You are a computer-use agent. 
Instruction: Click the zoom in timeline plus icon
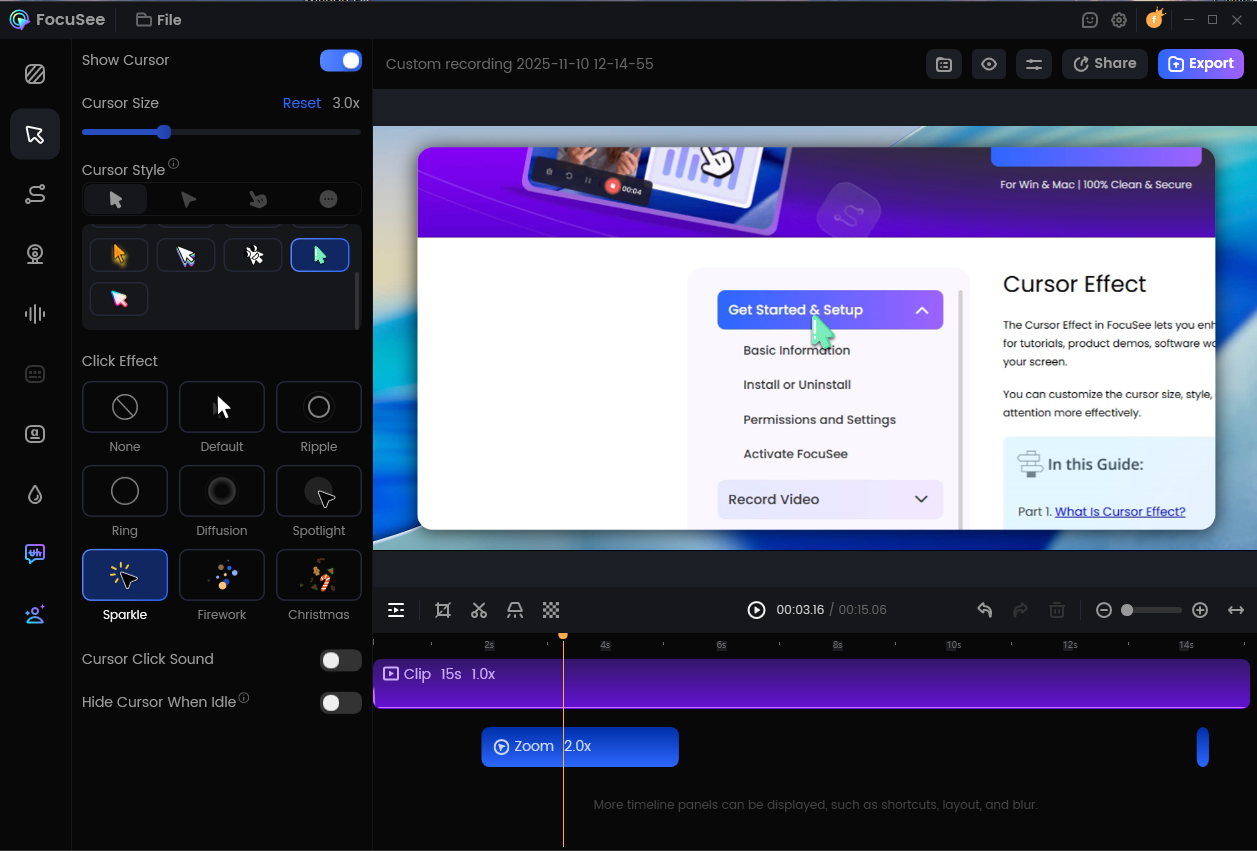(1200, 610)
